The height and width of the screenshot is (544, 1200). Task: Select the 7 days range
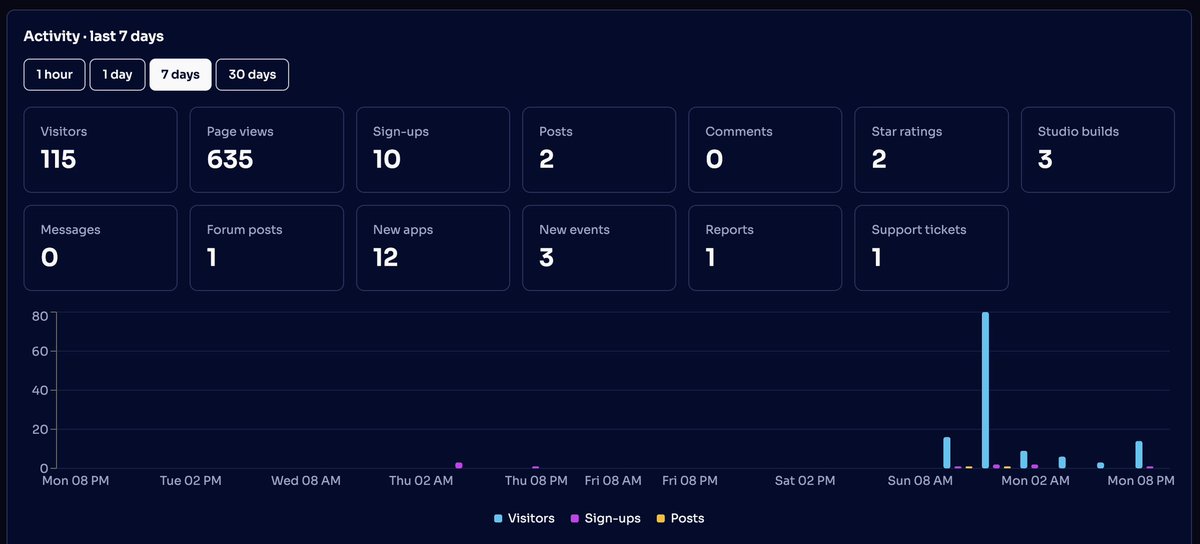coord(180,75)
